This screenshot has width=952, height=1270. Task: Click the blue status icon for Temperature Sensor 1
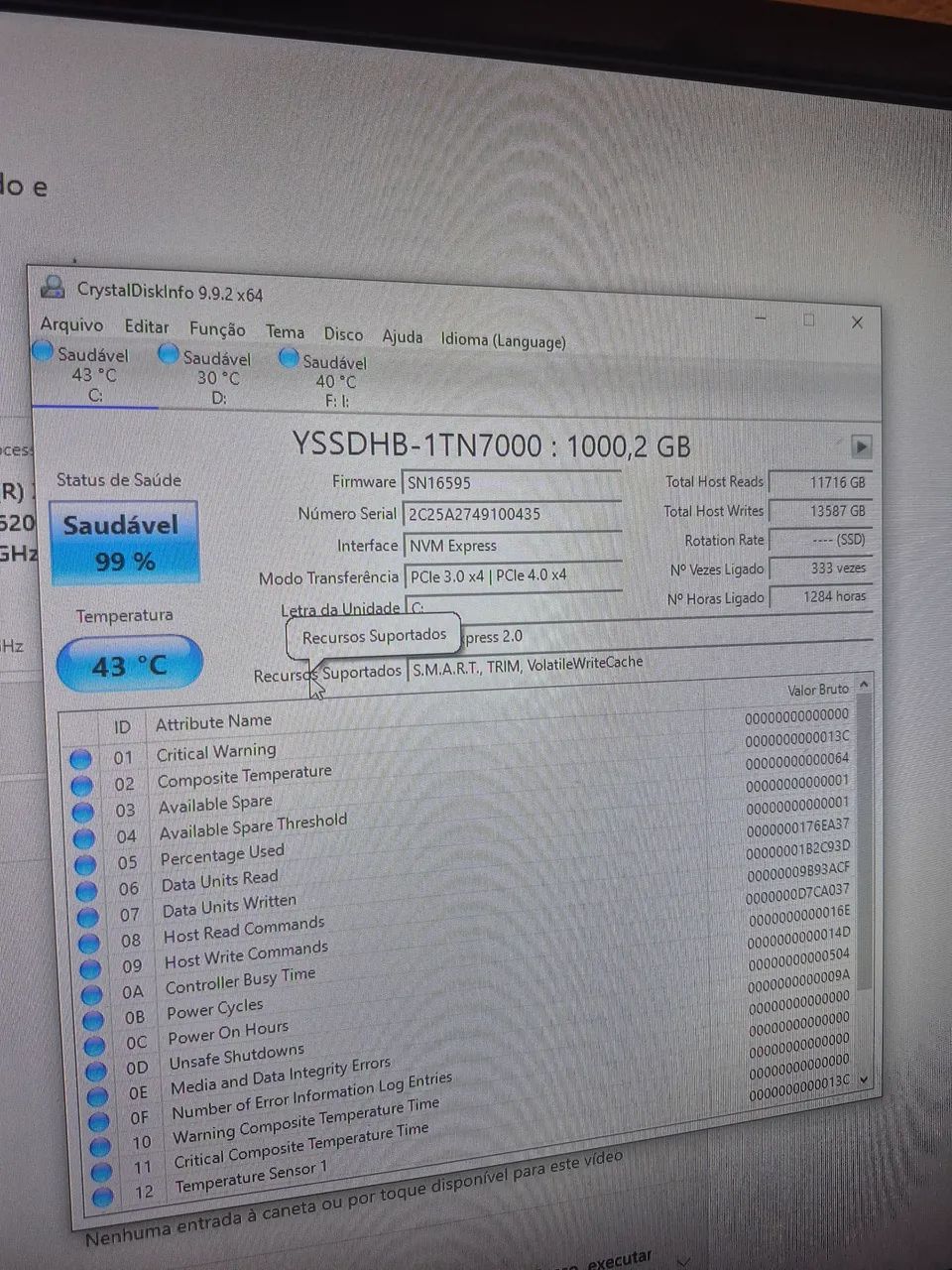point(102,1198)
